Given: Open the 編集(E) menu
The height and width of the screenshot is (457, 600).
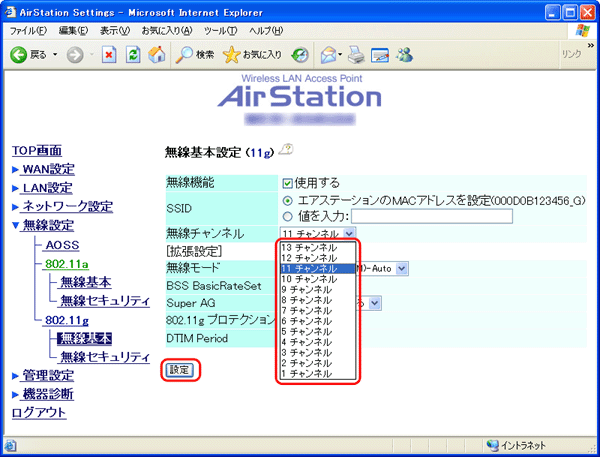Looking at the screenshot, I should (x=73, y=31).
